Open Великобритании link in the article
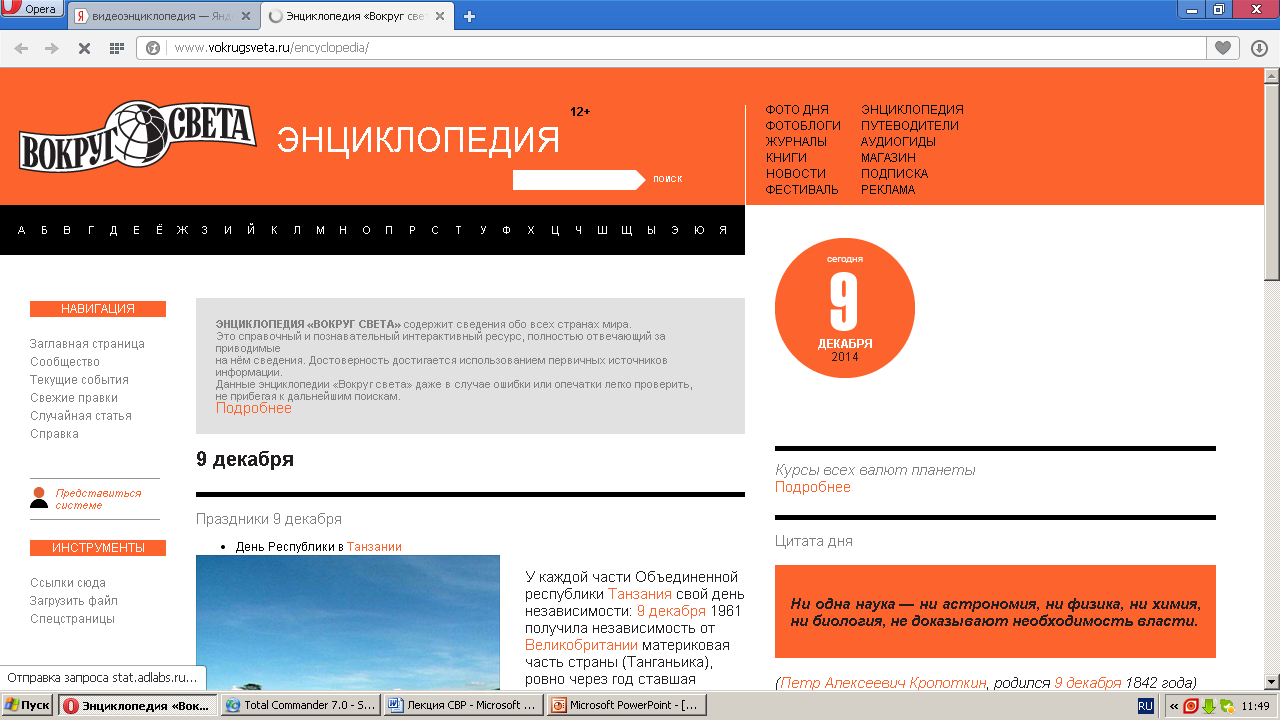 [x=582, y=645]
